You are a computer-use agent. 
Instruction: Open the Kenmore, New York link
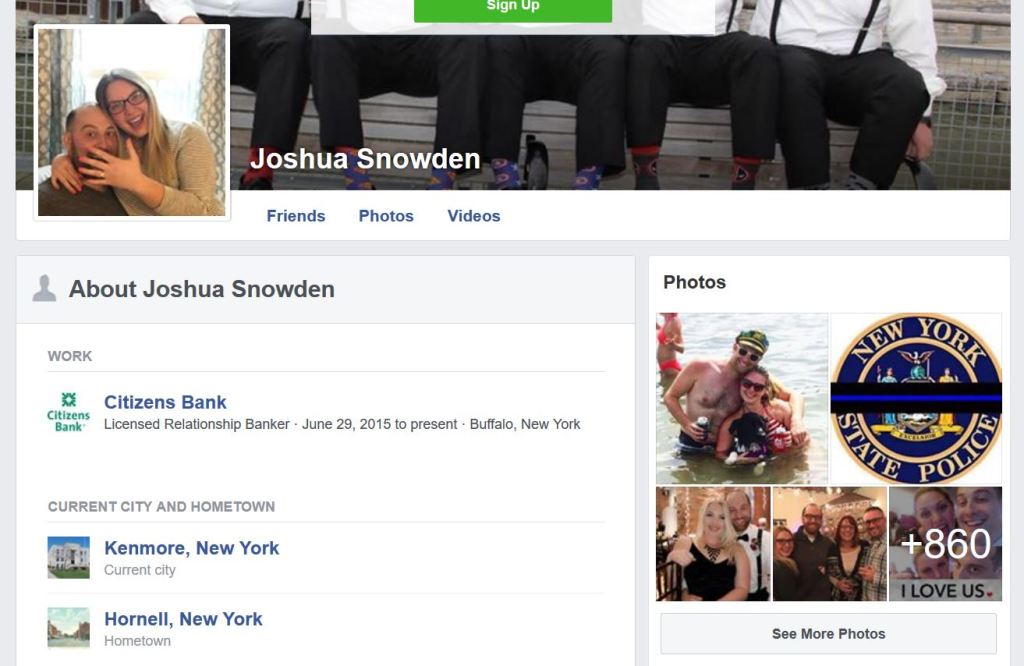point(191,548)
